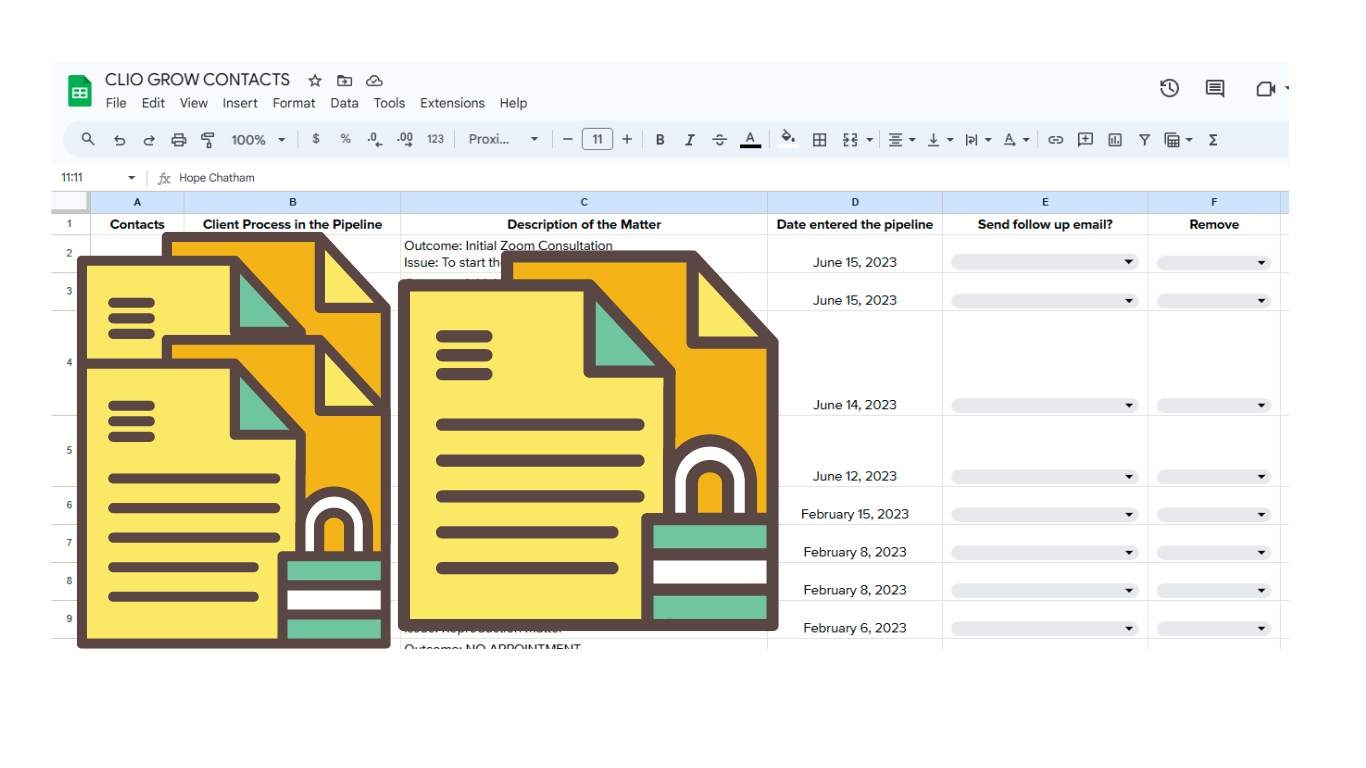This screenshot has width=1366, height=768.
Task: Choose cell fill color
Action: [x=788, y=140]
